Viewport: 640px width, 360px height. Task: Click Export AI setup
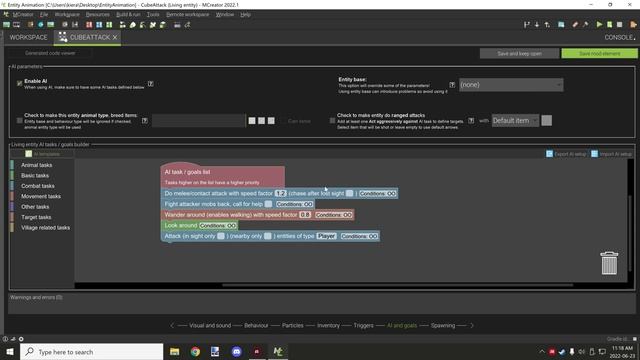point(566,154)
